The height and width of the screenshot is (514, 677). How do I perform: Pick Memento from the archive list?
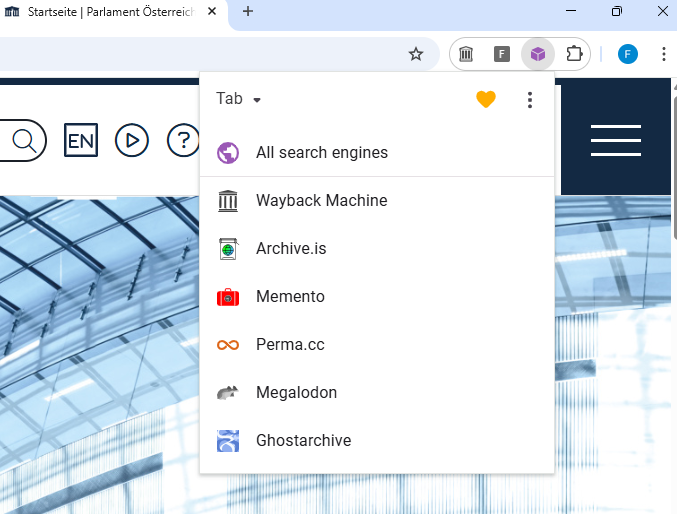(x=290, y=297)
